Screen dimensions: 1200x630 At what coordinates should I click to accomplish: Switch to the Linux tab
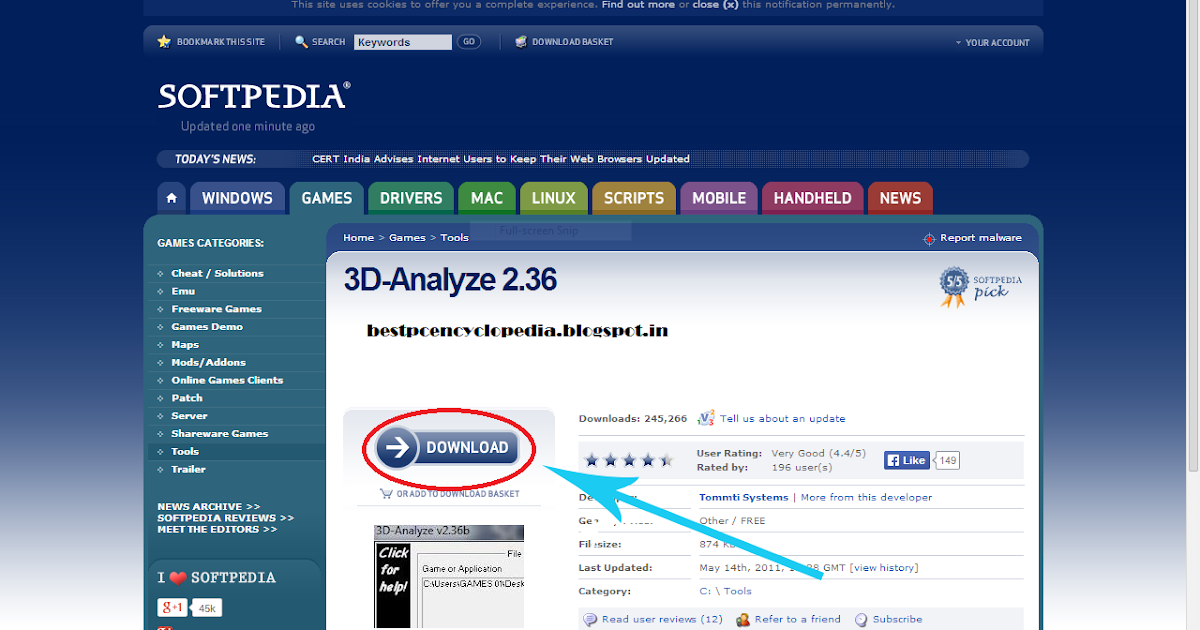[x=554, y=198]
